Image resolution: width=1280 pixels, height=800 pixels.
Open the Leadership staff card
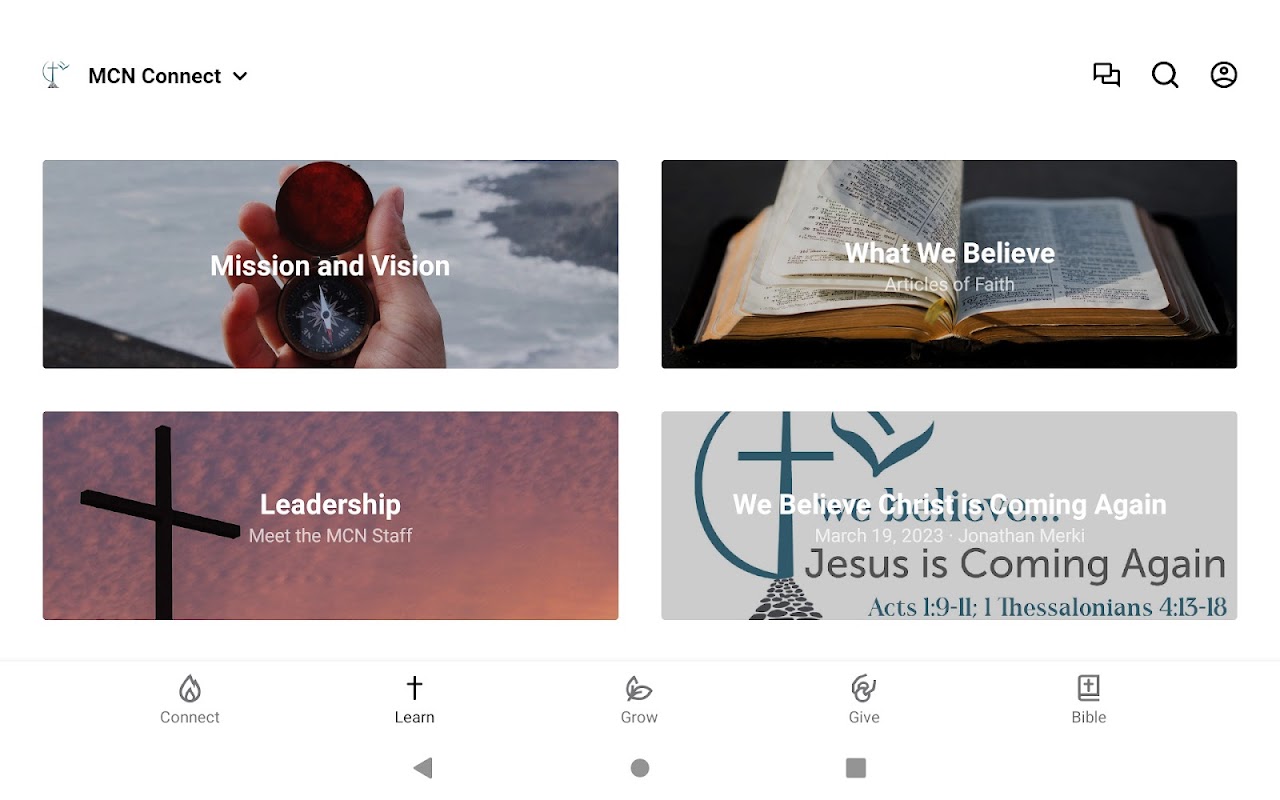pos(330,515)
